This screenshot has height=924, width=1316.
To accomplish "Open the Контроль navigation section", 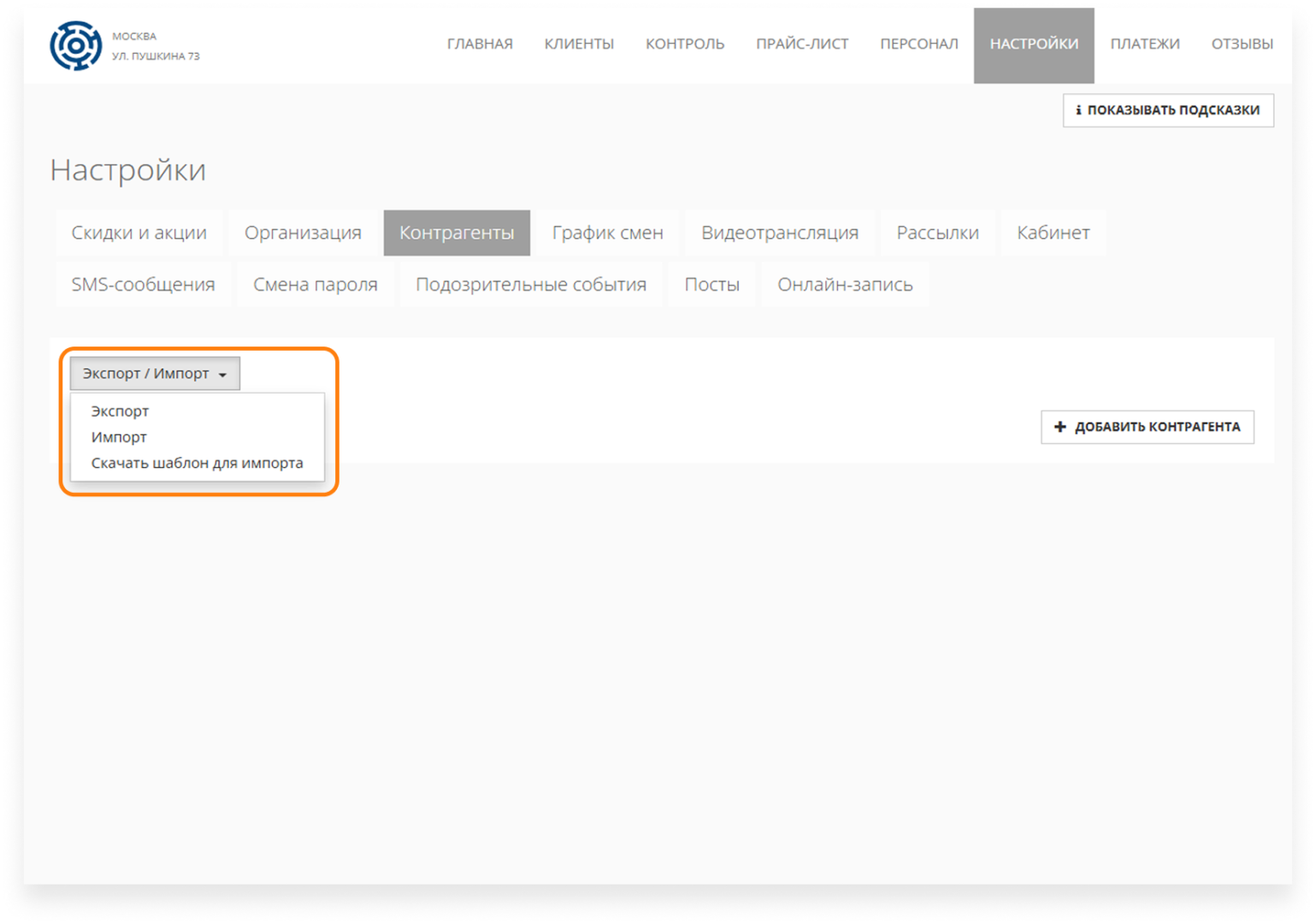I will 684,44.
